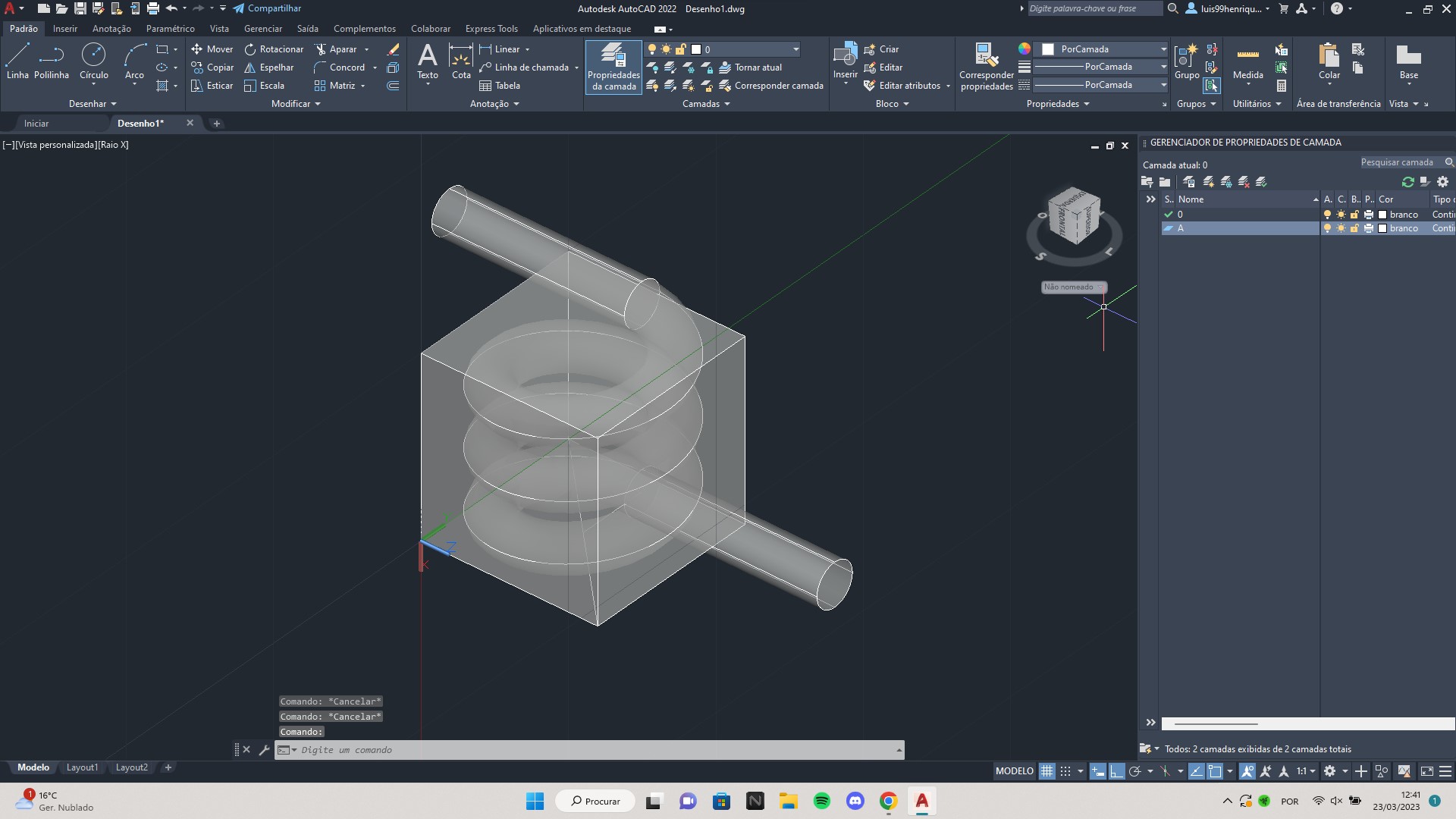Select the Cota dimension tool
This screenshot has width=1456, height=819.
coord(461,61)
